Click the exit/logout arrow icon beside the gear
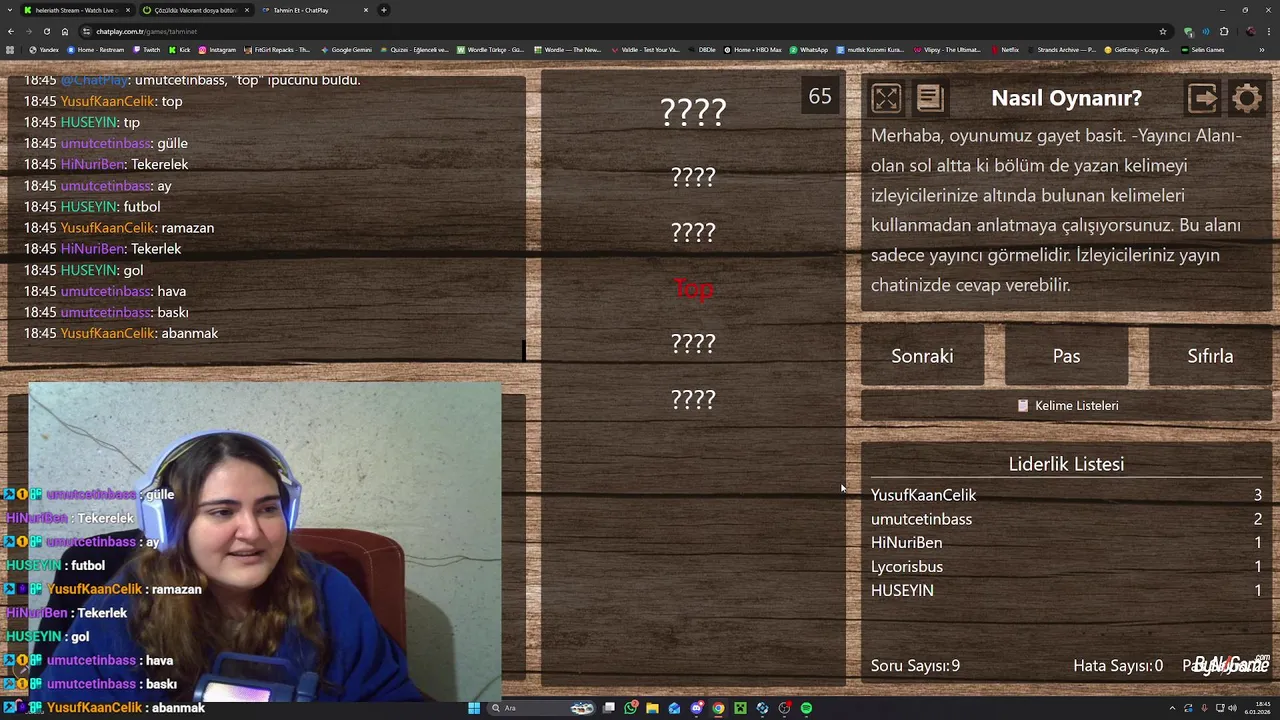The image size is (1280, 720). pyautogui.click(x=1202, y=98)
